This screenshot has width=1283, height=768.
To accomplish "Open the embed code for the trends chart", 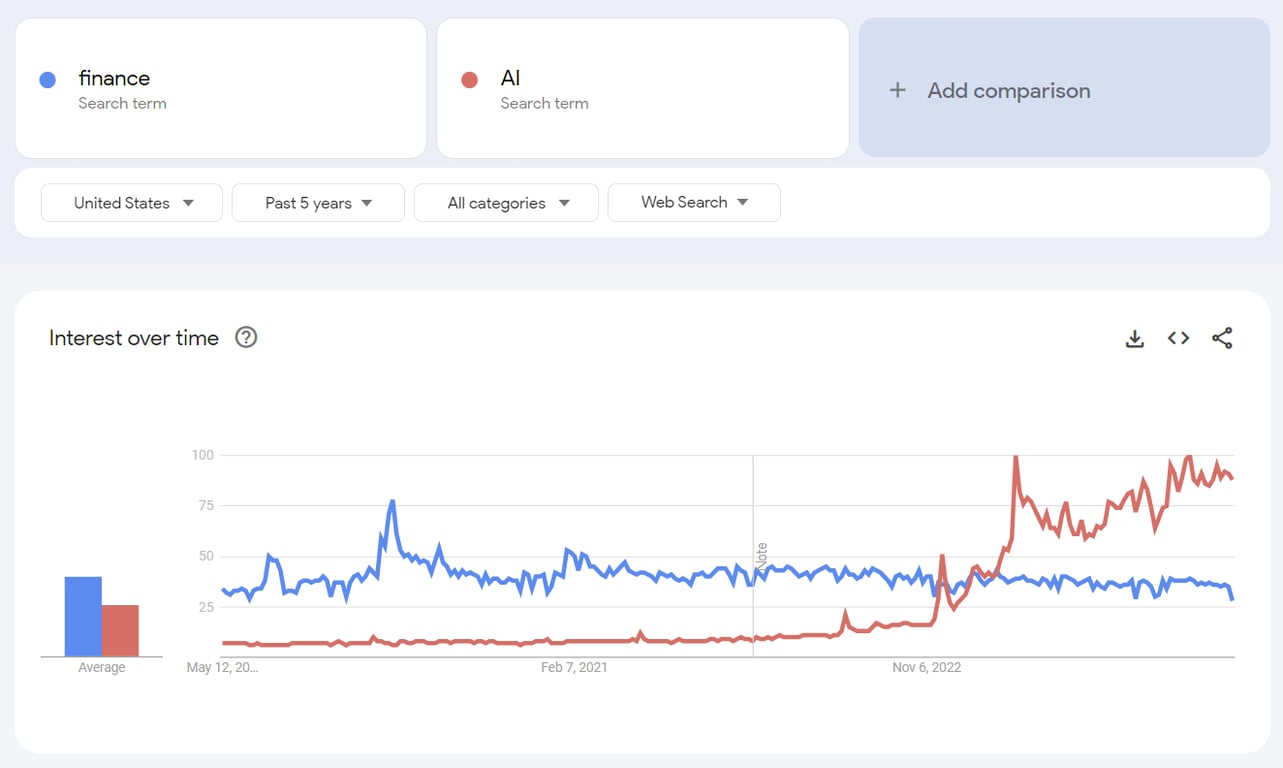I will 1178,338.
